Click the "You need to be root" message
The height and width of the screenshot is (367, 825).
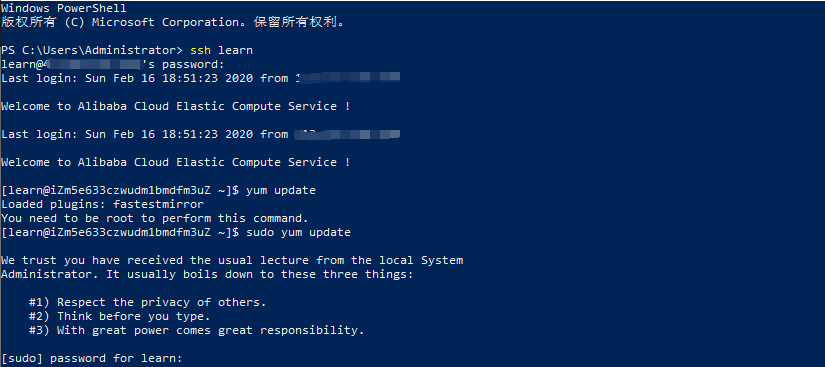(x=154, y=218)
